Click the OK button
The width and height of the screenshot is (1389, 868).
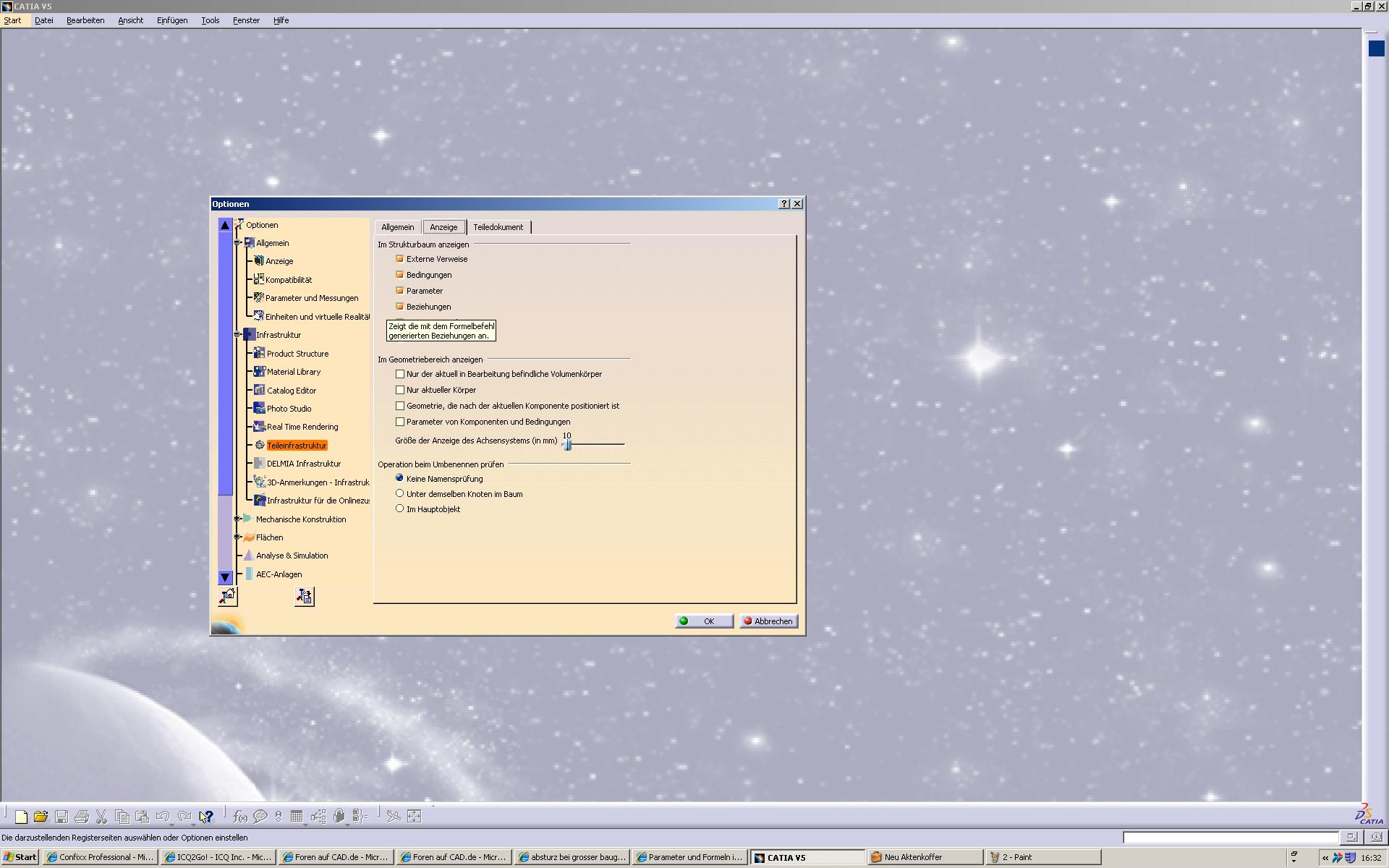click(x=704, y=621)
